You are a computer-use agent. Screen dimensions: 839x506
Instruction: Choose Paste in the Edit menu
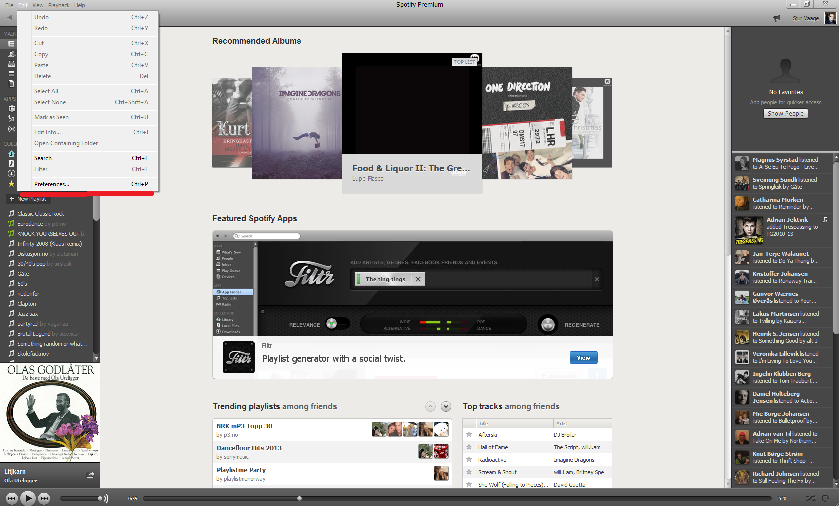88,65
